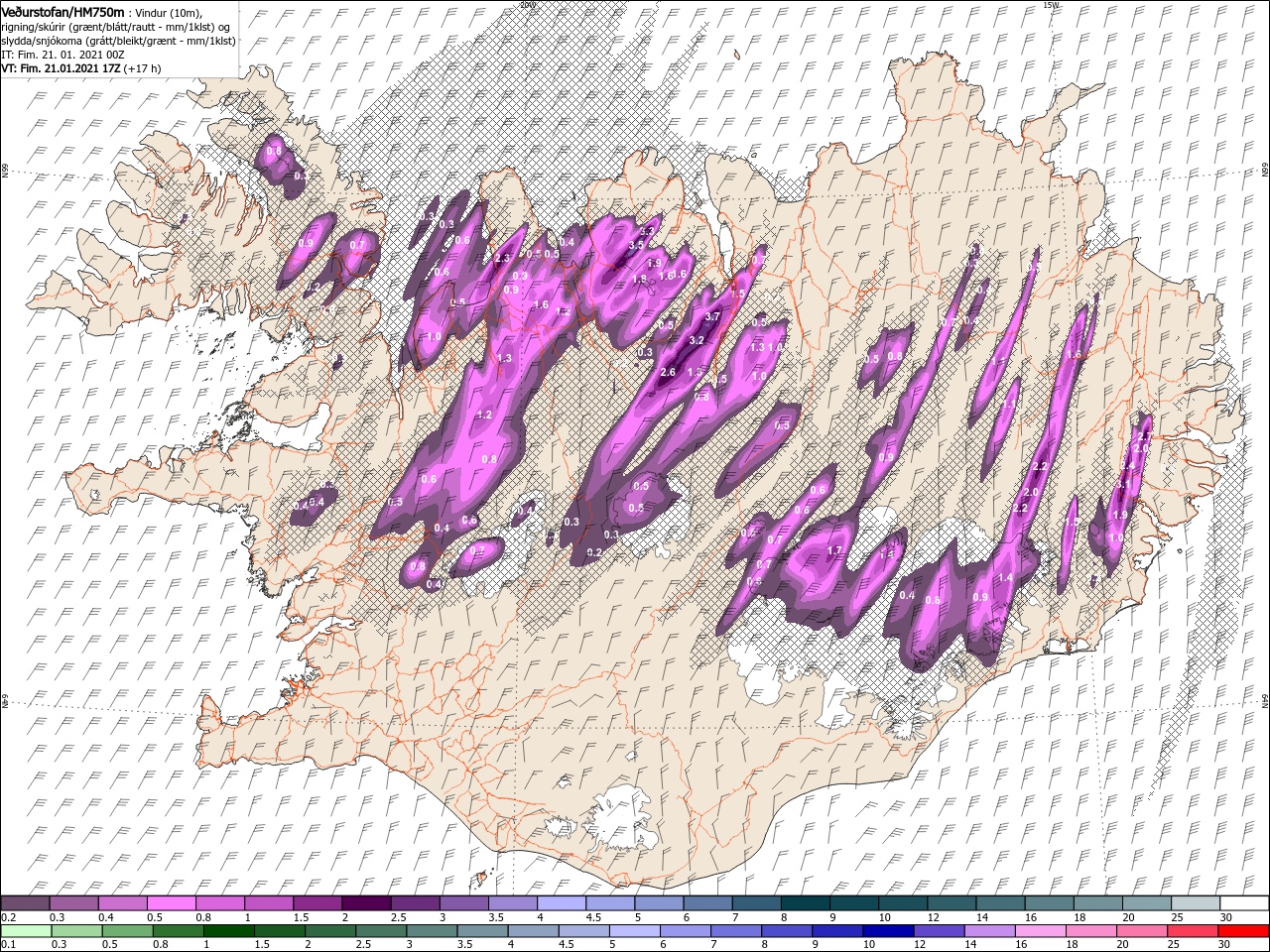Click the darkest purple snow swatch labeled 2

(366, 903)
